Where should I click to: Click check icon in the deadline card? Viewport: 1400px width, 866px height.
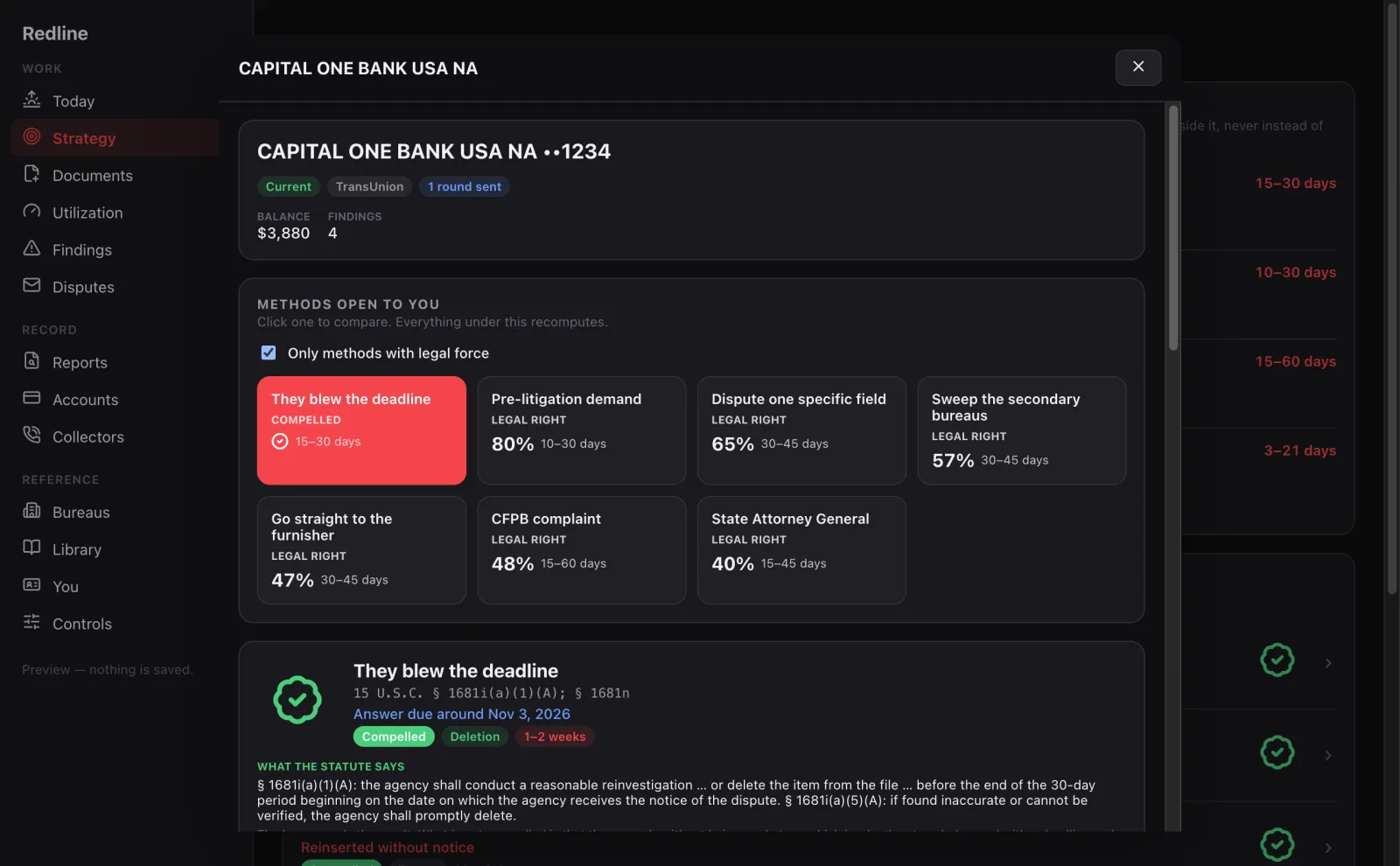(280, 442)
